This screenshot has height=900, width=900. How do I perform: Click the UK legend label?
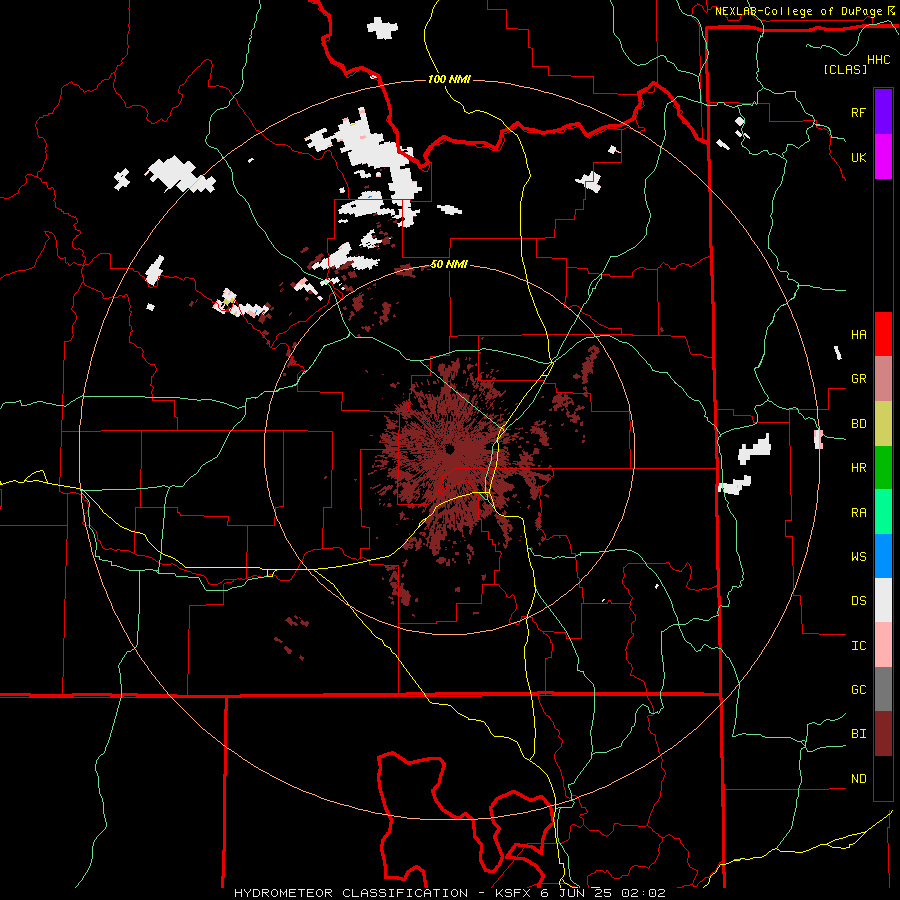click(x=858, y=157)
